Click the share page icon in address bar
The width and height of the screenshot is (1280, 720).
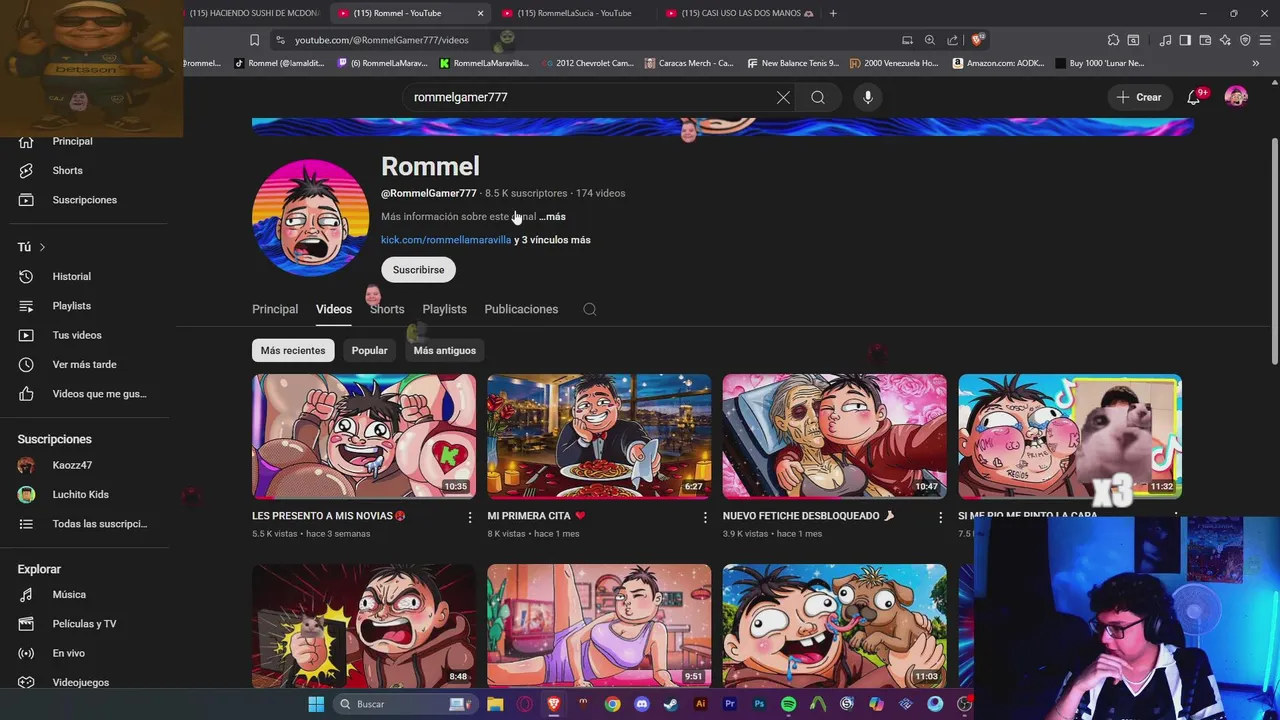click(952, 40)
